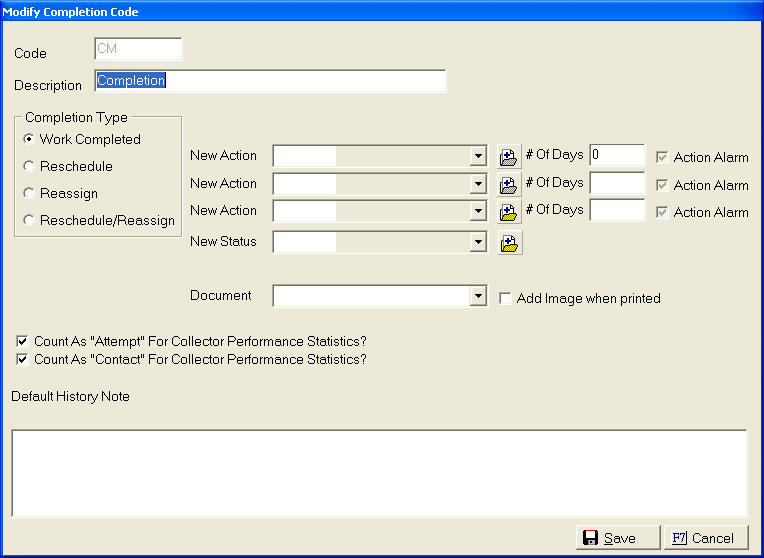Choose the Reschedule completion type
Screen dimensions: 764x558
(30, 167)
